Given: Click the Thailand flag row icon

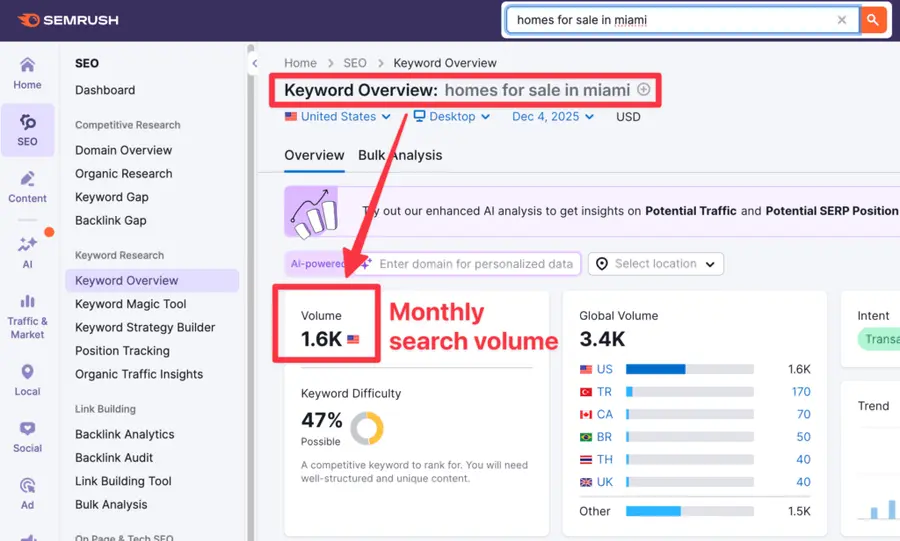Looking at the screenshot, I should point(585,460).
